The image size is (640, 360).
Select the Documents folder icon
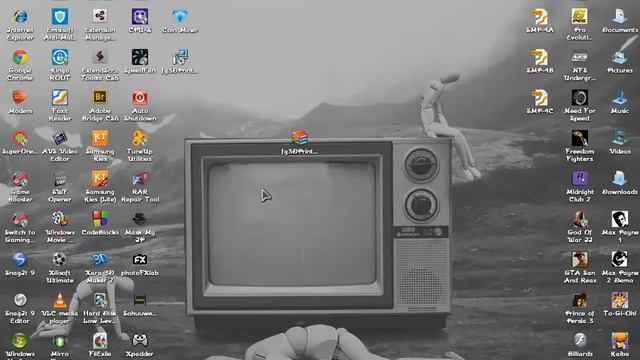pos(620,17)
